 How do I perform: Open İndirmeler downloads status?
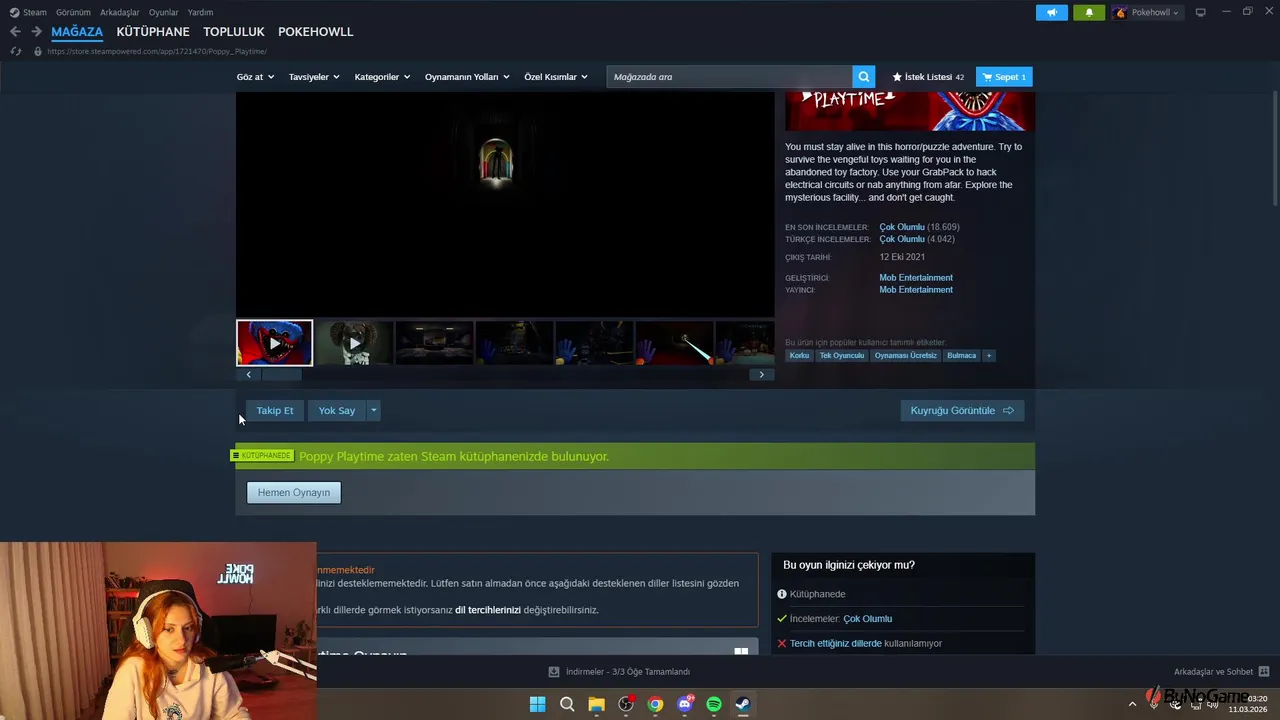pos(619,672)
